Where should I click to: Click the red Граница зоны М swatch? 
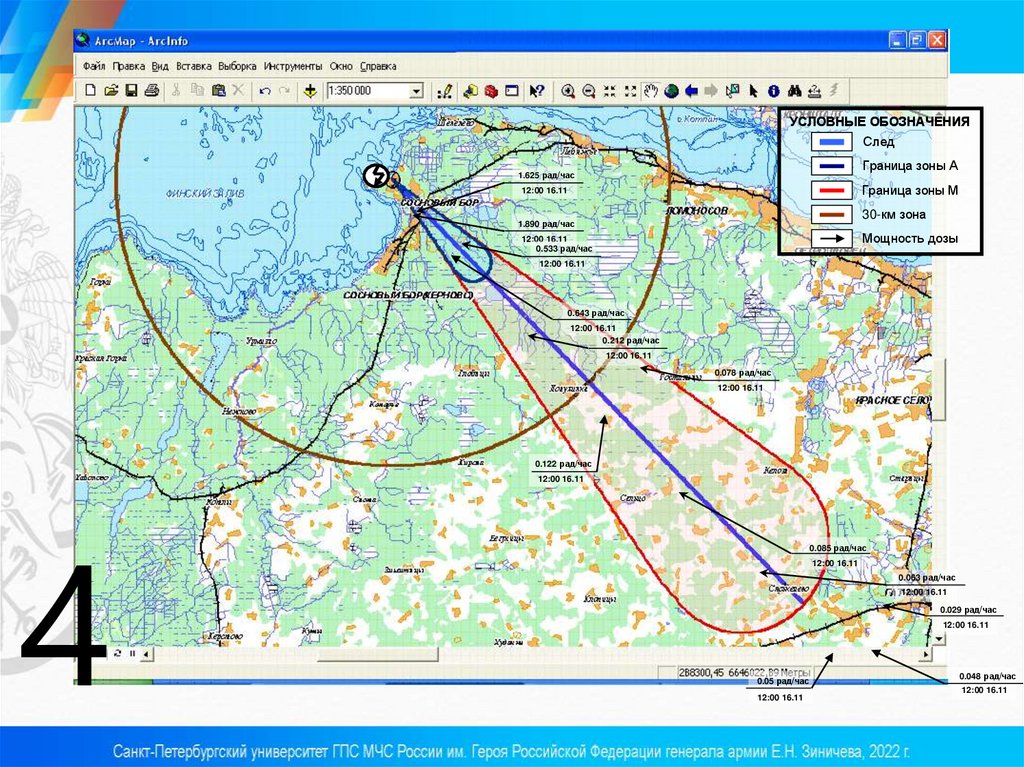(831, 191)
